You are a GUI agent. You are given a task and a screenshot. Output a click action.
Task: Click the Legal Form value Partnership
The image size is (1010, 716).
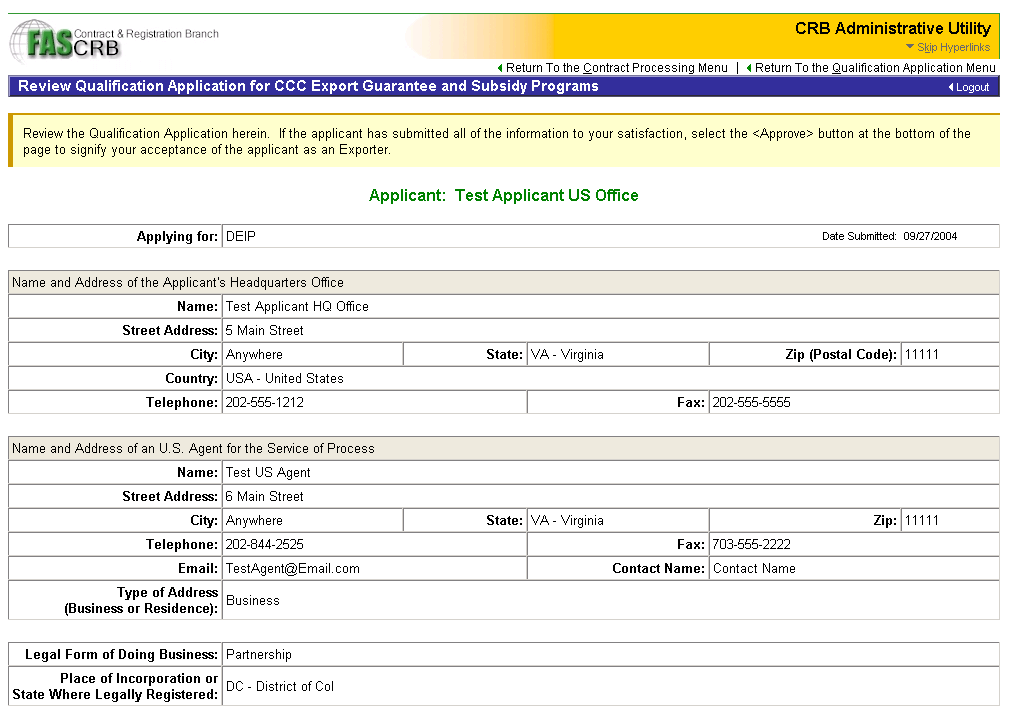coord(259,655)
